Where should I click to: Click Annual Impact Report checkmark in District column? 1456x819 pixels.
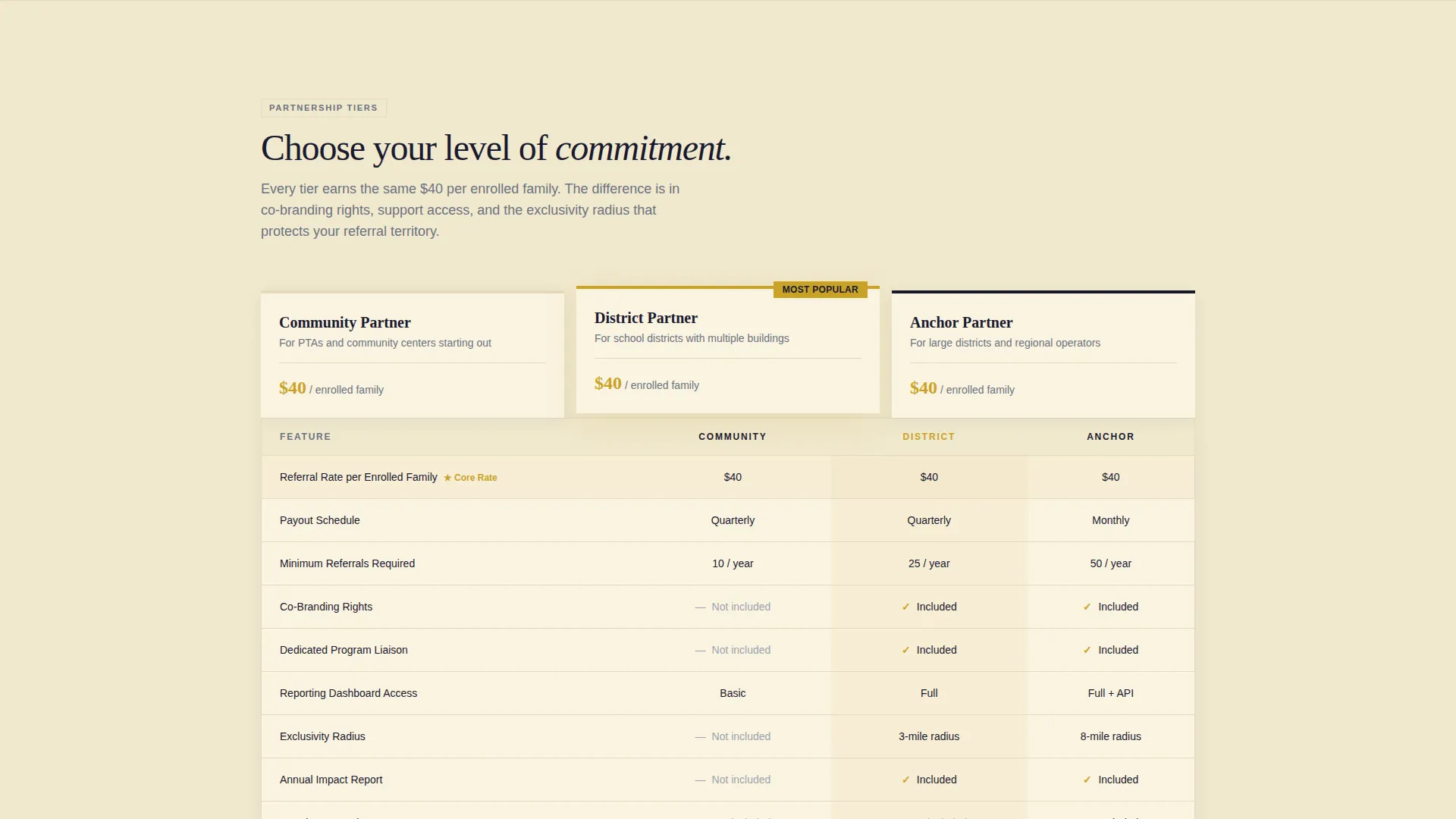click(x=905, y=780)
